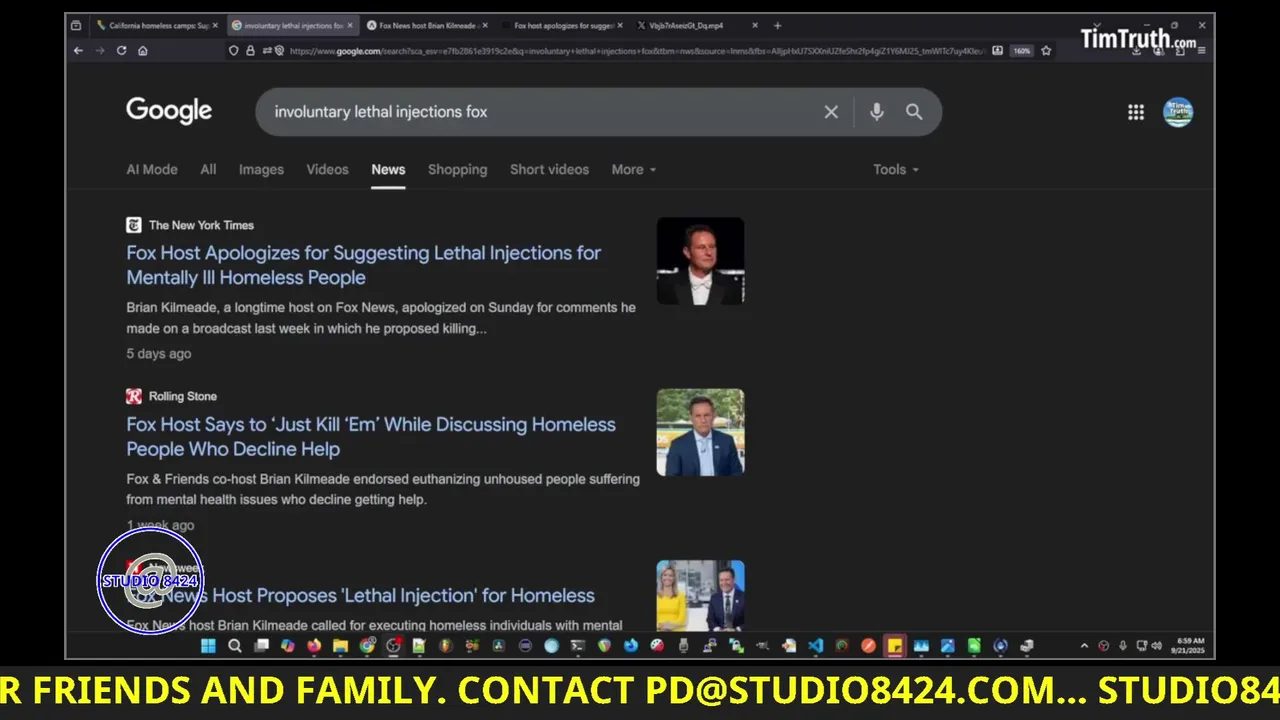Open Windows taskbar search

[235, 646]
